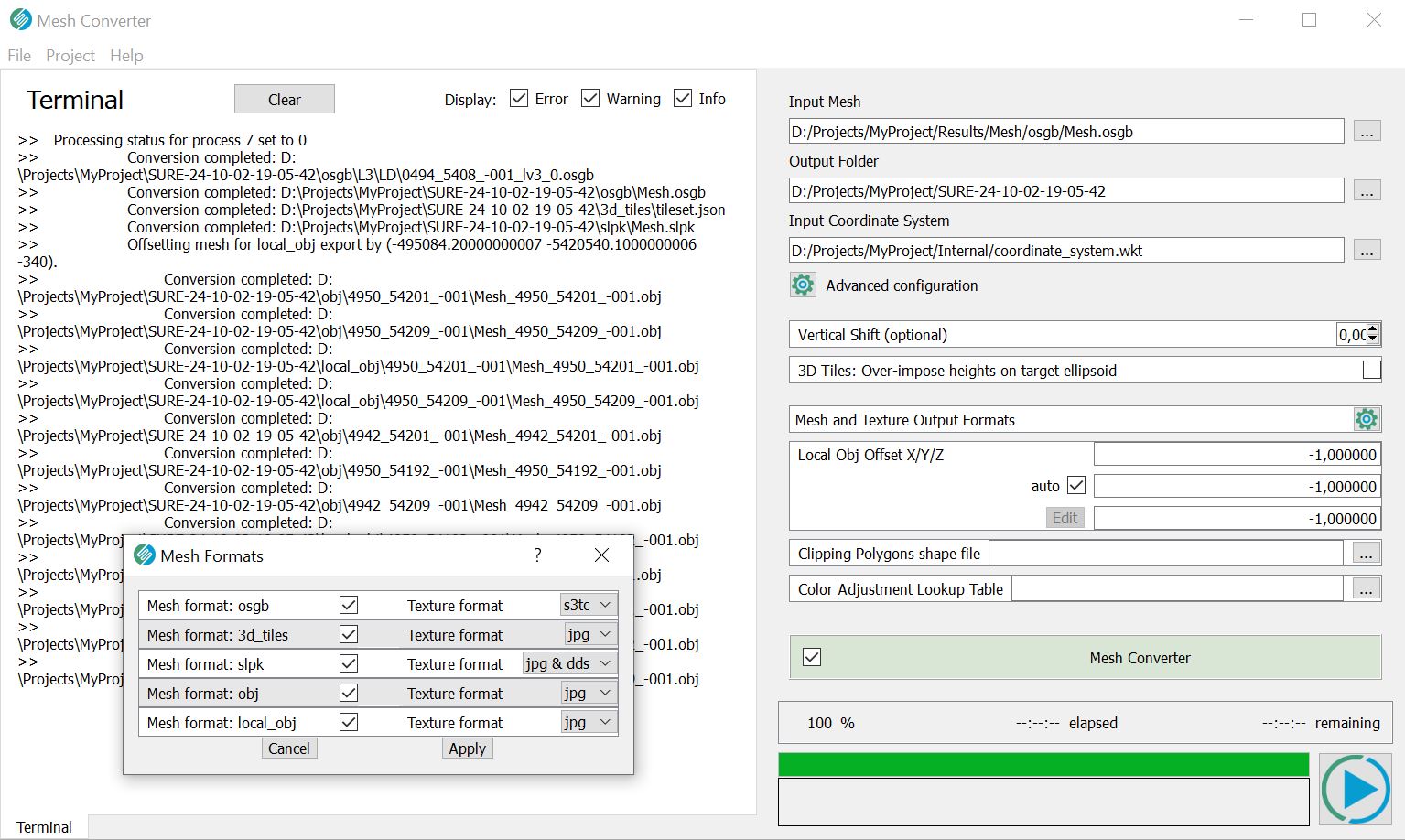Apply the Mesh Formats settings

click(x=468, y=748)
